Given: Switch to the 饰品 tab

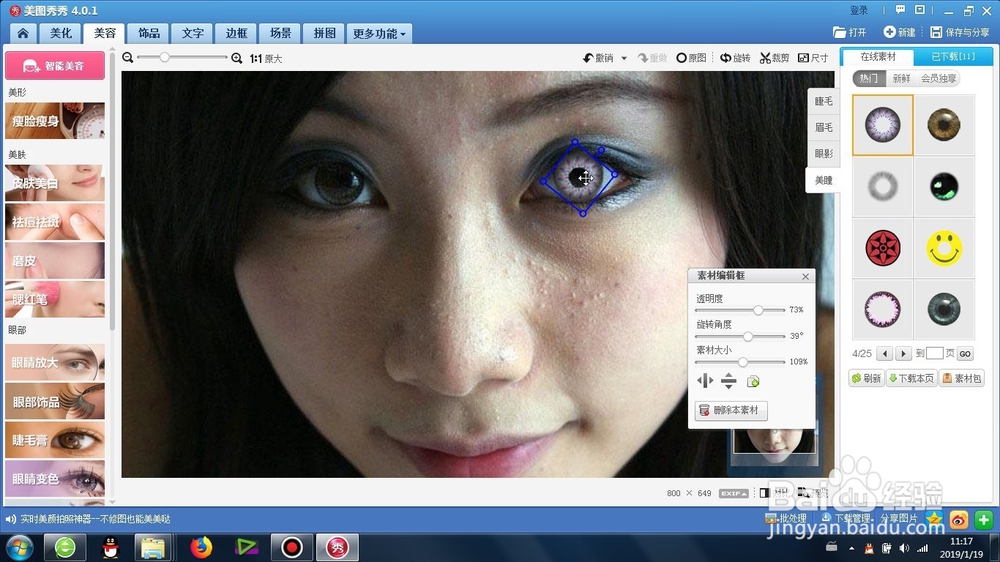Looking at the screenshot, I should point(149,33).
